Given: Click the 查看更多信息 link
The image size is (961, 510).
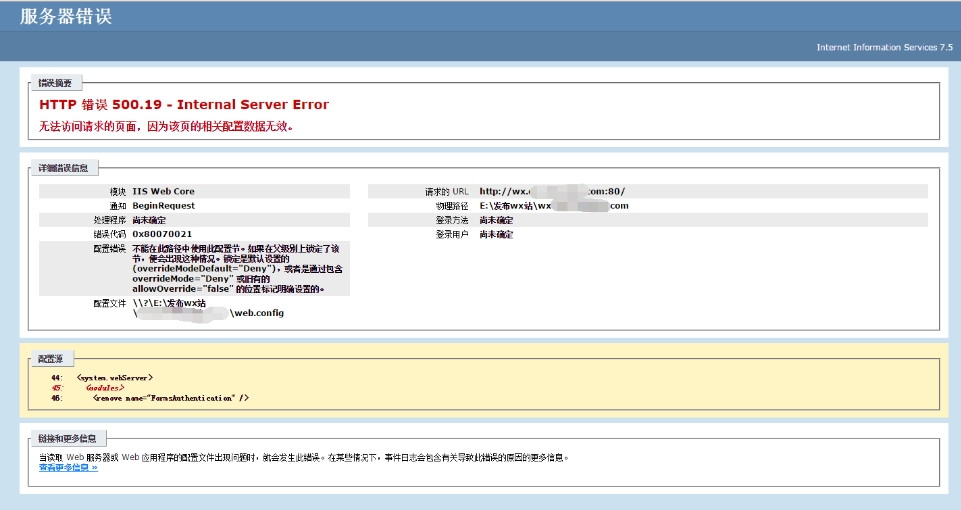Looking at the screenshot, I should click(x=68, y=467).
